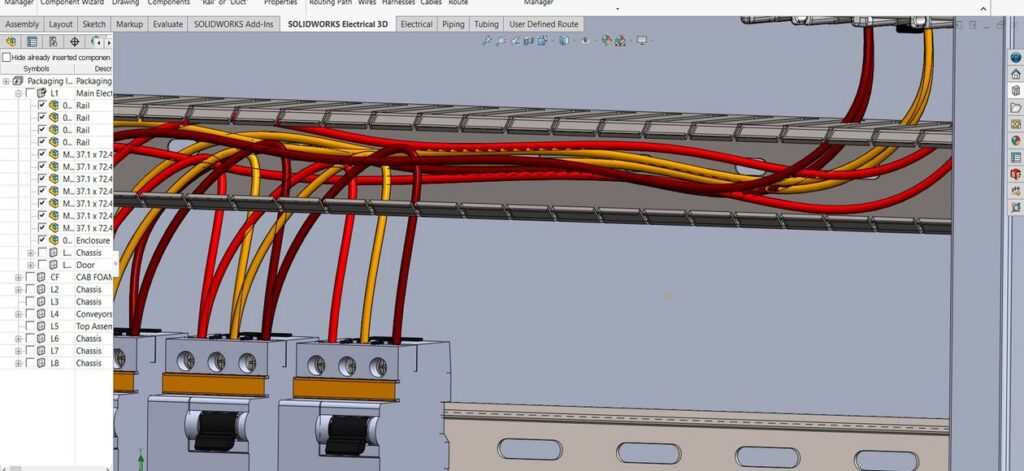Click the Display Style cube icon
This screenshot has width=1024, height=471.
(x=564, y=41)
